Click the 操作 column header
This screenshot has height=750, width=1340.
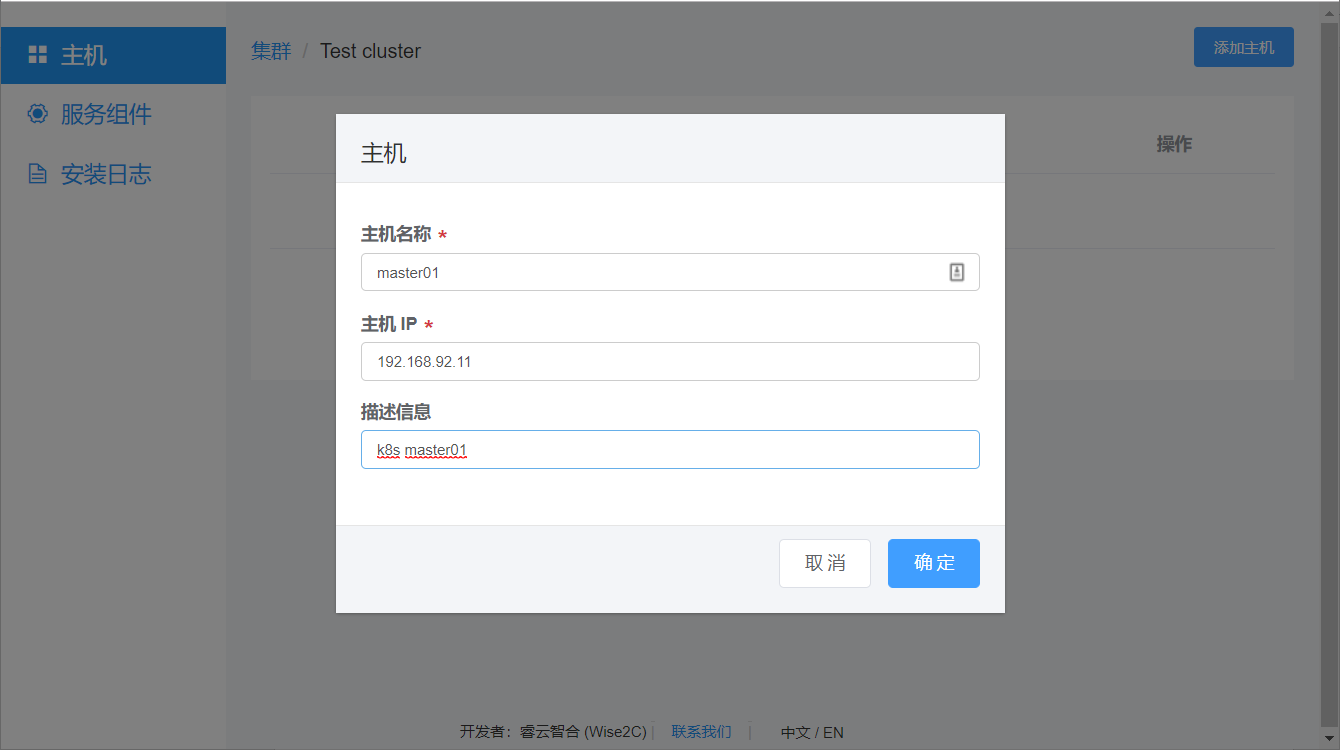point(1174,144)
